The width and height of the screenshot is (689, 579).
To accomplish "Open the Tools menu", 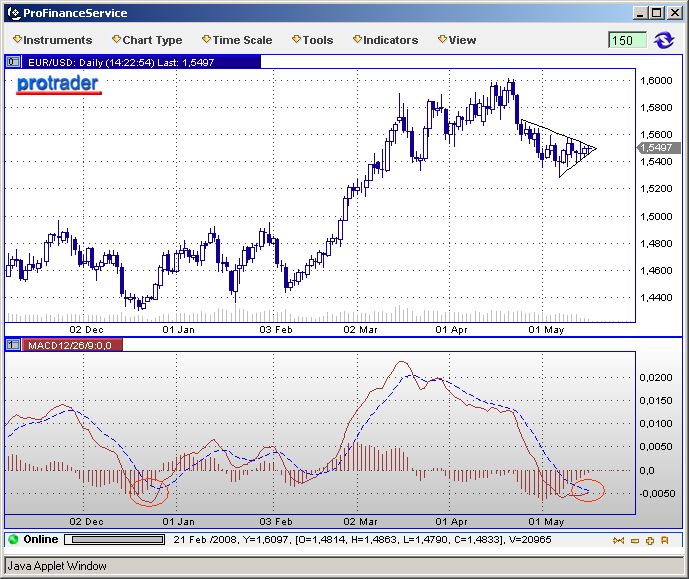I will pyautogui.click(x=313, y=40).
